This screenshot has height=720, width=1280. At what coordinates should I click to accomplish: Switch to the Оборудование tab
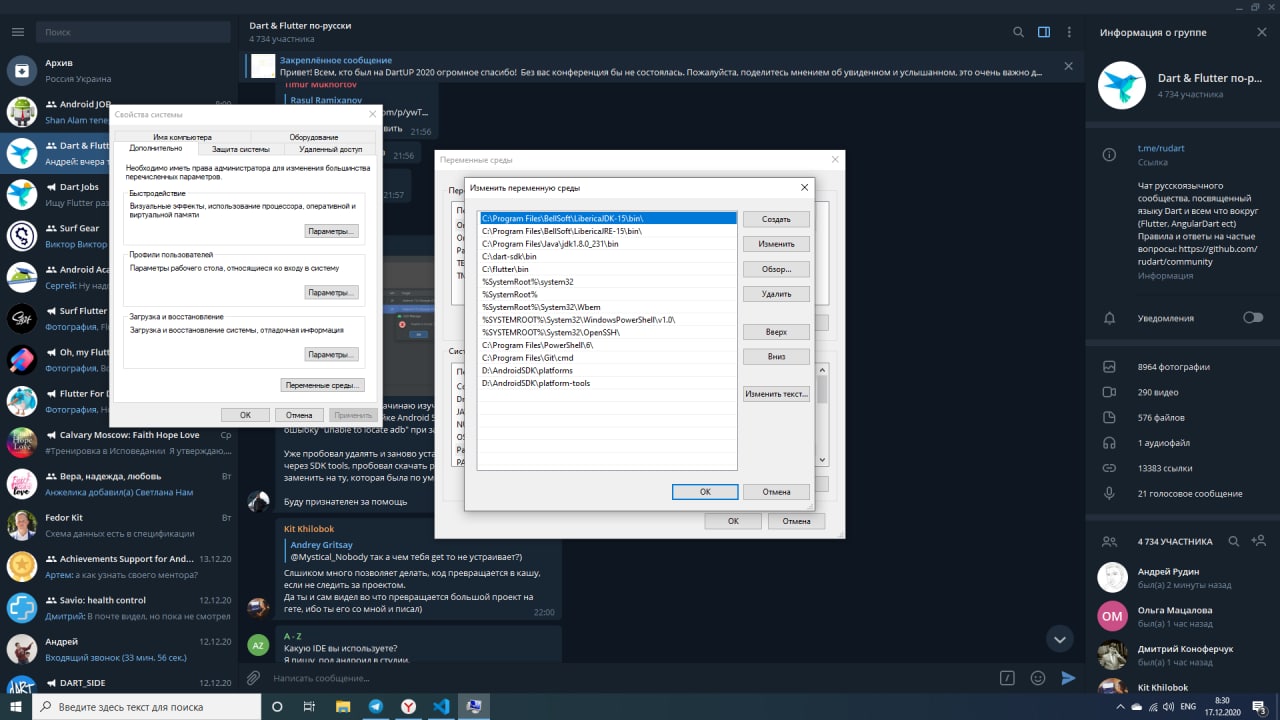314,137
